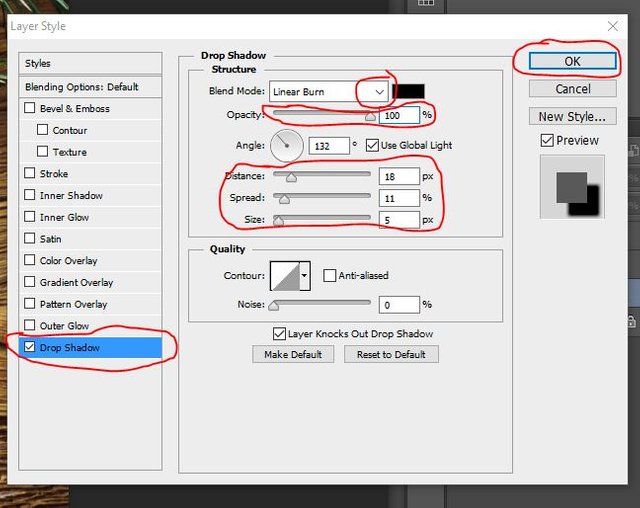
Task: Select the Stroke style entry label
Action: click(54, 173)
